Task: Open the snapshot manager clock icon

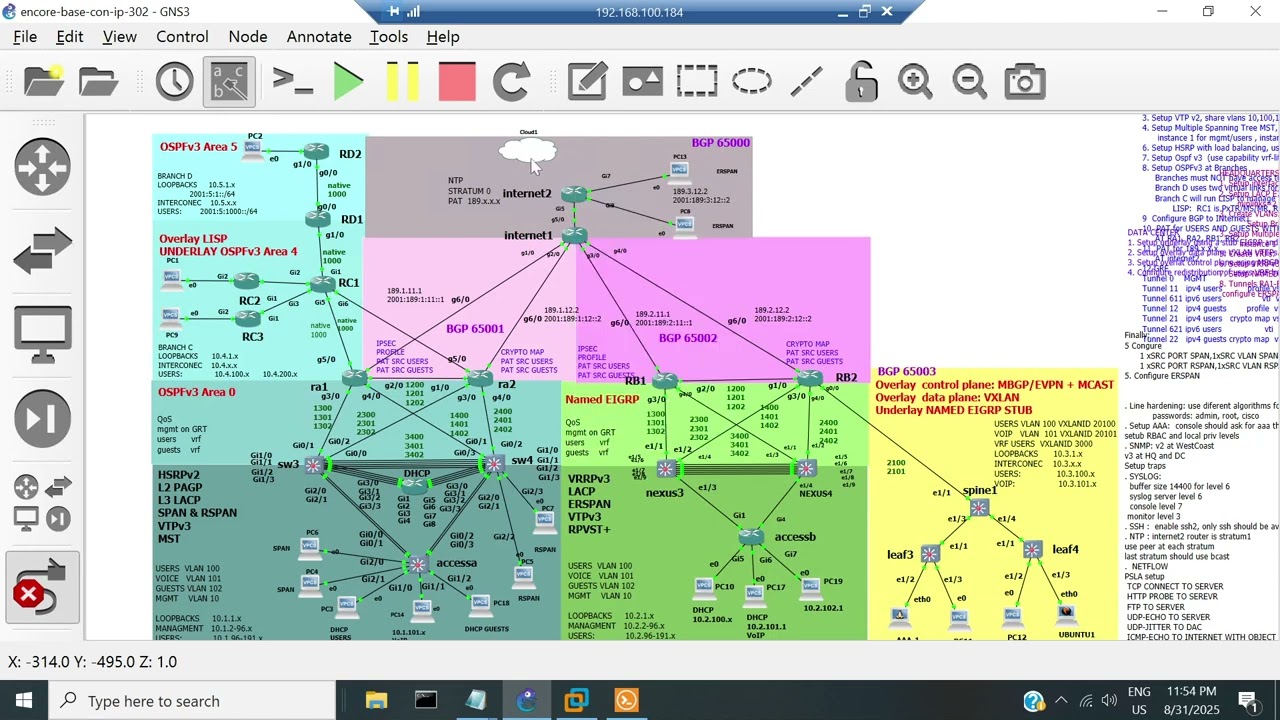Action: 174,81
